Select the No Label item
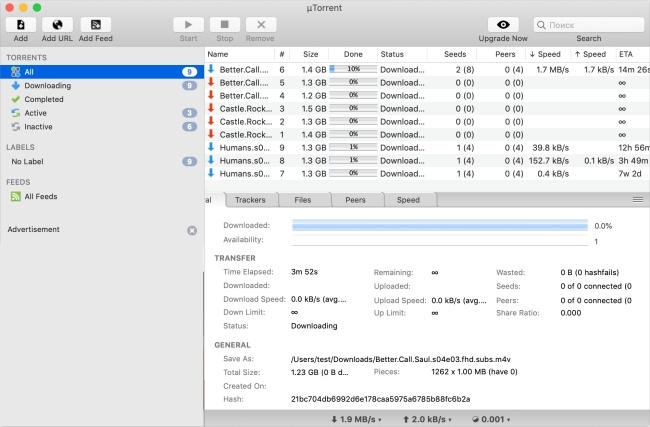This screenshot has width=650, height=427. (x=102, y=161)
